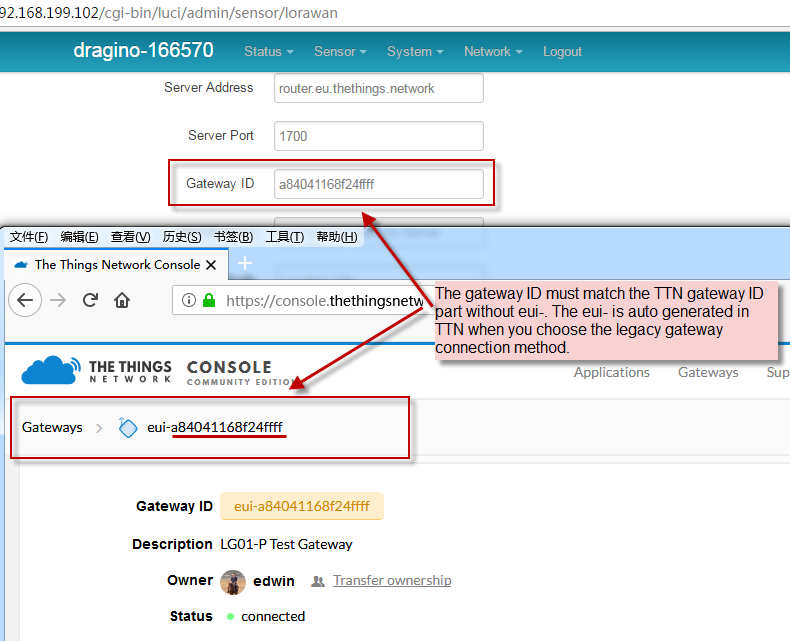Image resolution: width=790 pixels, height=641 pixels.
Task: Click the CONSOLE Community Edition heading
Action: point(240,373)
